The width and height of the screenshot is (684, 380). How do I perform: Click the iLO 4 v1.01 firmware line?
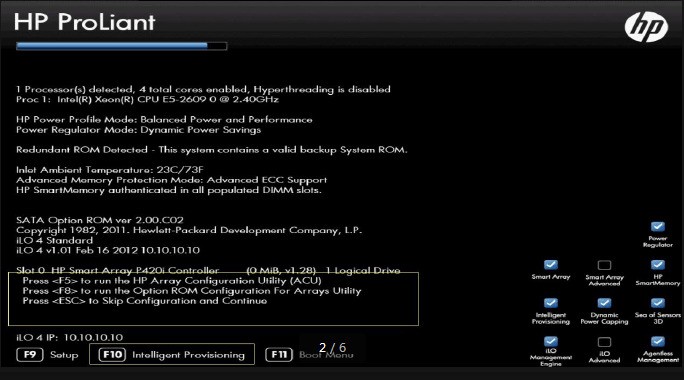pyautogui.click(x=108, y=250)
